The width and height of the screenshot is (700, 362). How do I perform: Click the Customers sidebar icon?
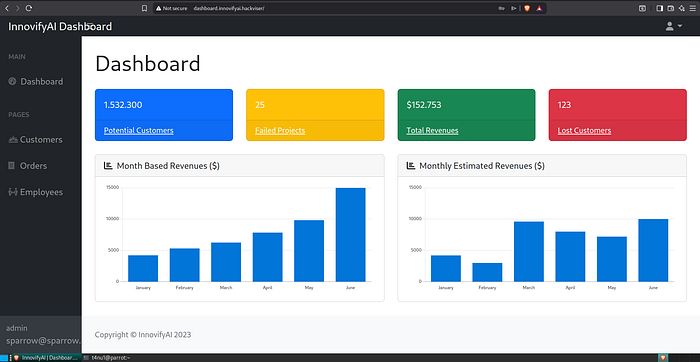[x=13, y=140]
